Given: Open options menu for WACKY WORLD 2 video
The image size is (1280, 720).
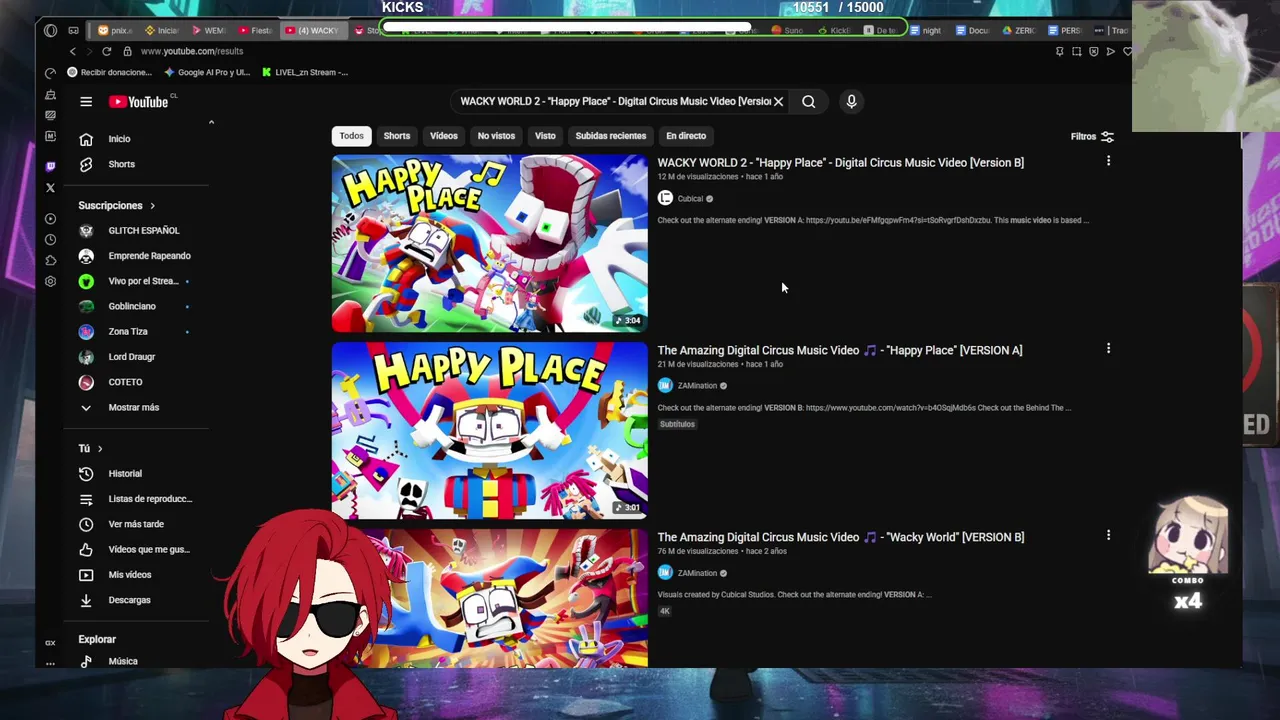Looking at the screenshot, I should click(x=1108, y=161).
